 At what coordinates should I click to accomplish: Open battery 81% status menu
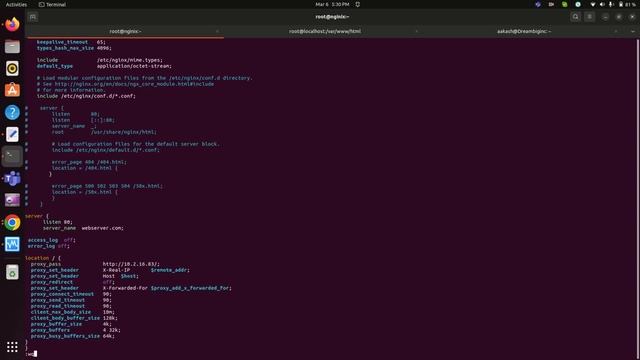point(627,4)
